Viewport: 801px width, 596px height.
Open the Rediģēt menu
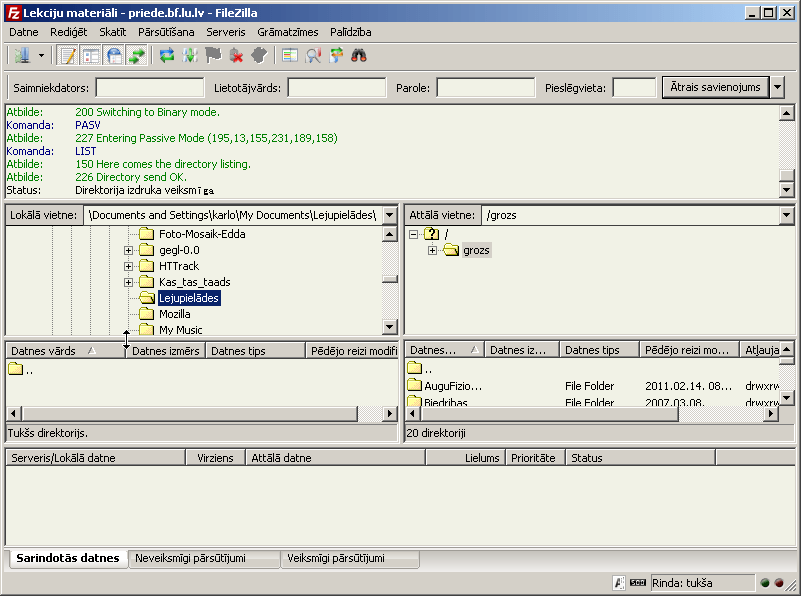tap(68, 32)
